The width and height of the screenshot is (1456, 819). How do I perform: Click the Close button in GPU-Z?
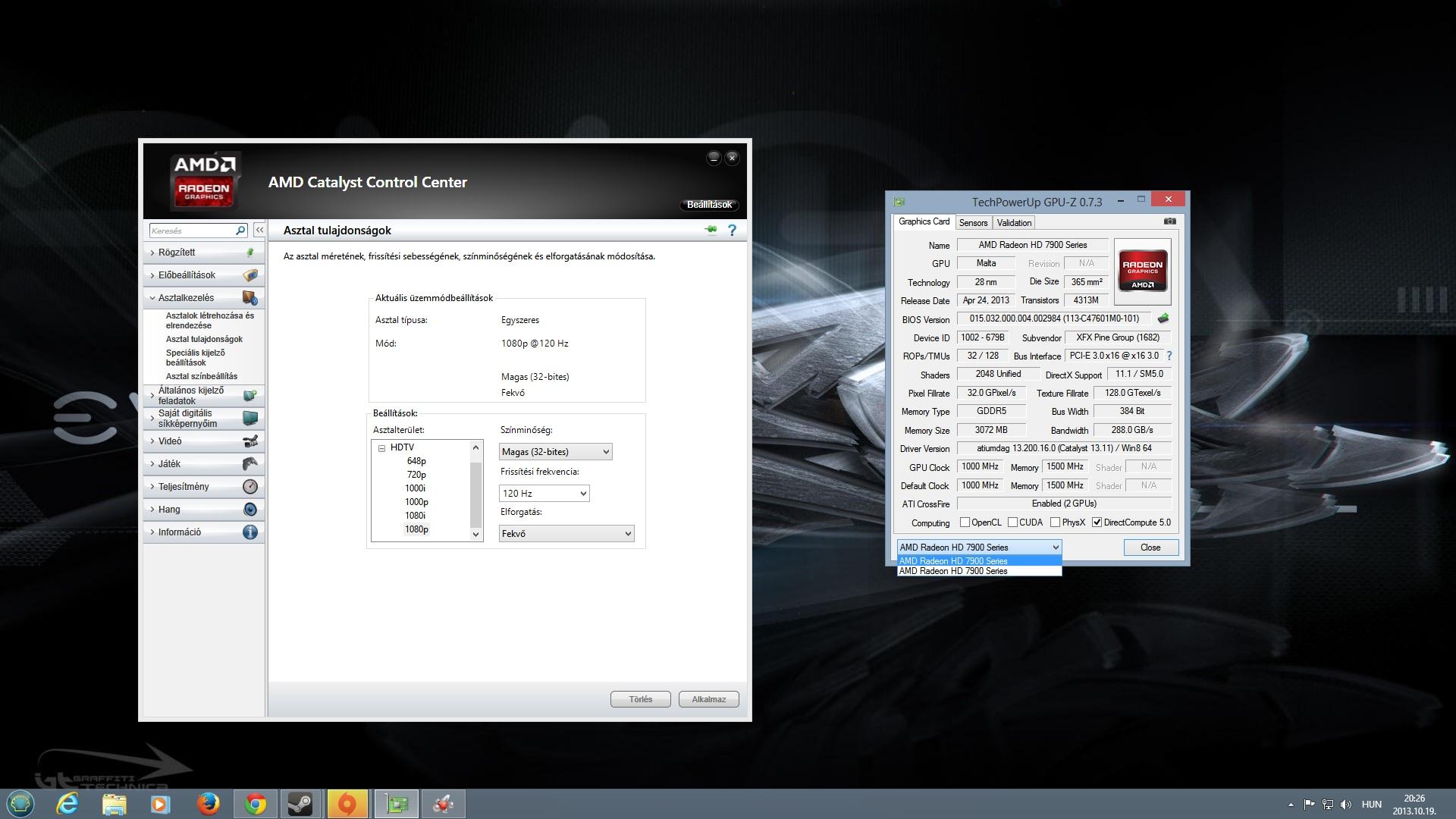[1150, 548]
